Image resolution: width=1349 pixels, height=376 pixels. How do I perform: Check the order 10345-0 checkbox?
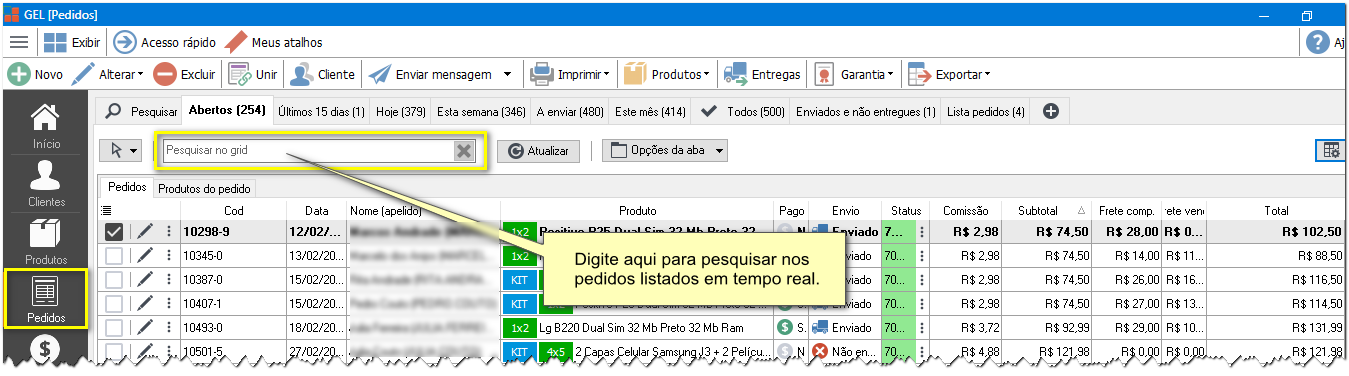(114, 255)
